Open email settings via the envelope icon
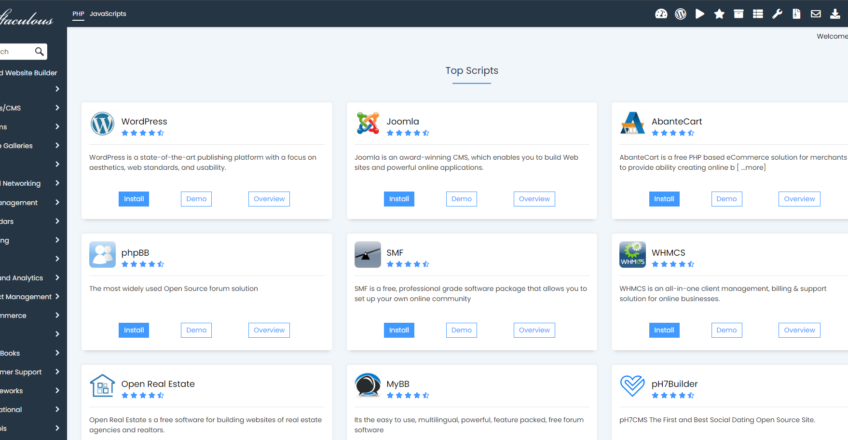The image size is (848, 440). 816,14
